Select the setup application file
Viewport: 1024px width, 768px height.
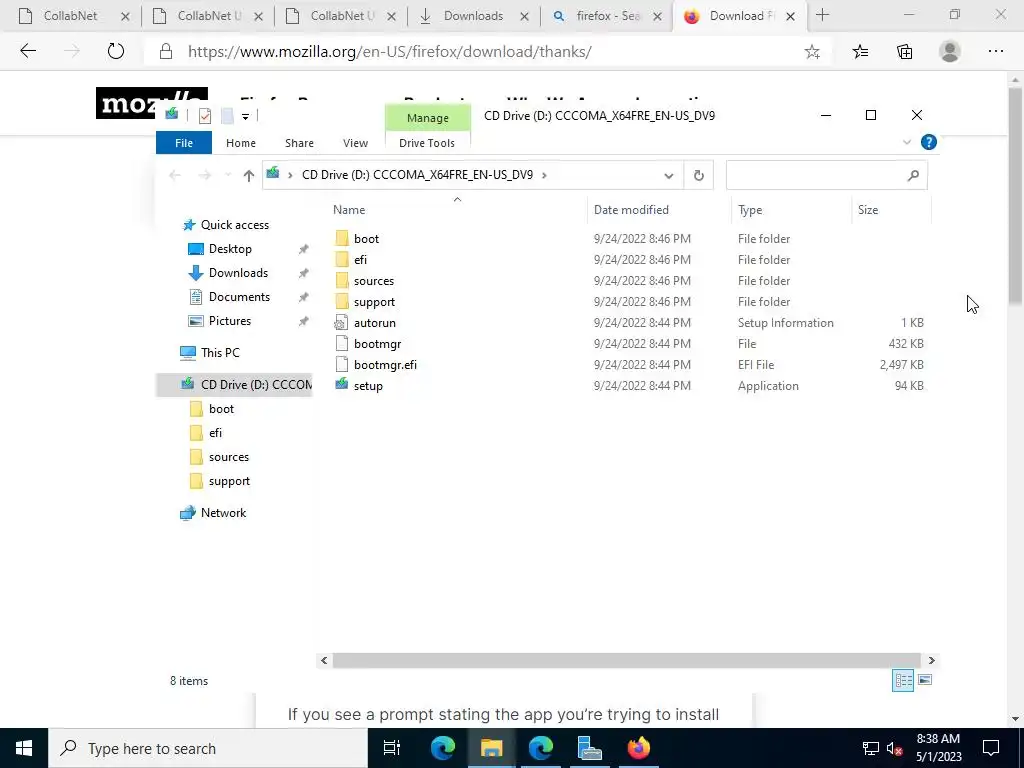point(368,386)
